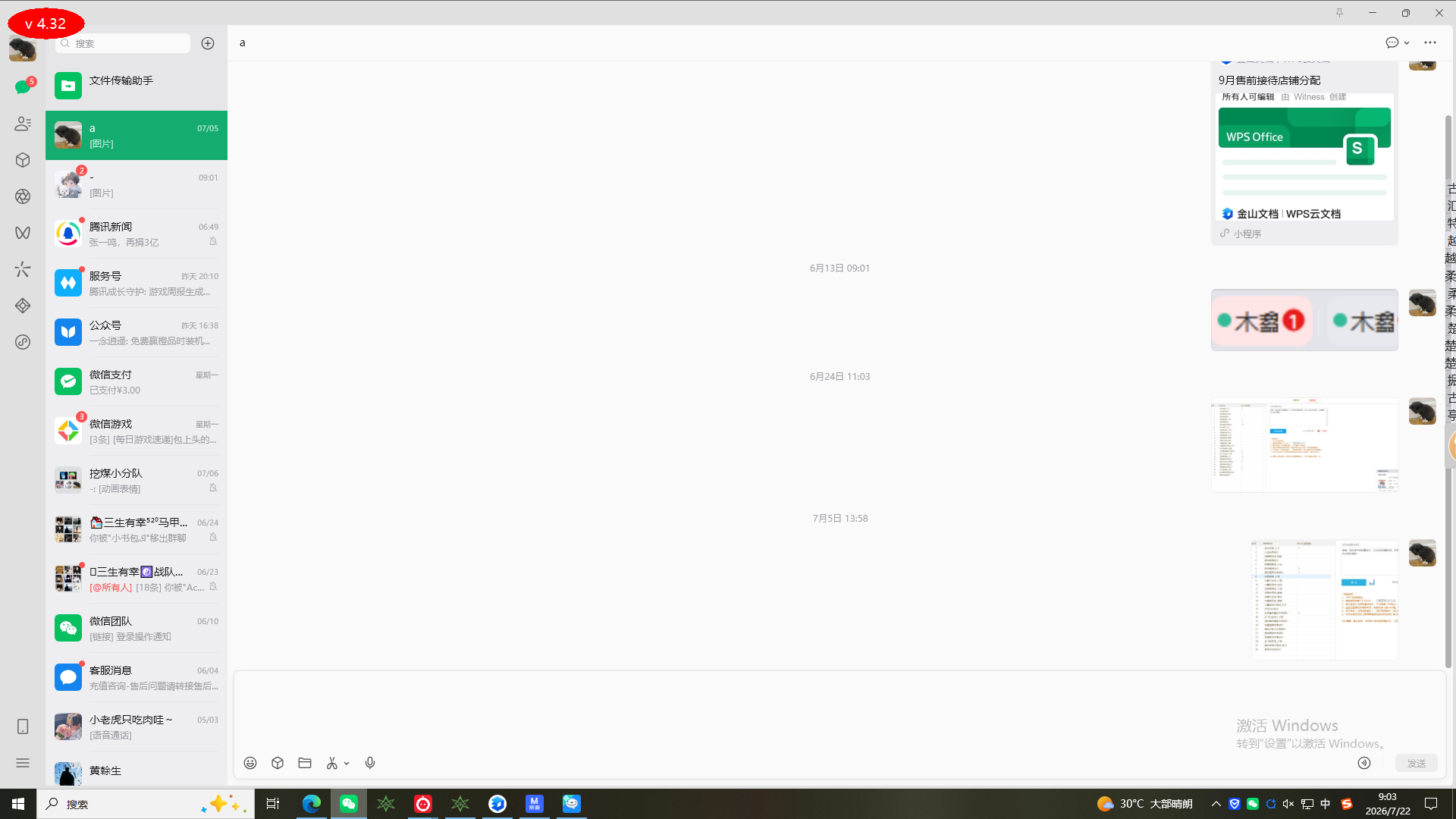Click the pin window icon in the title bar

1339,13
